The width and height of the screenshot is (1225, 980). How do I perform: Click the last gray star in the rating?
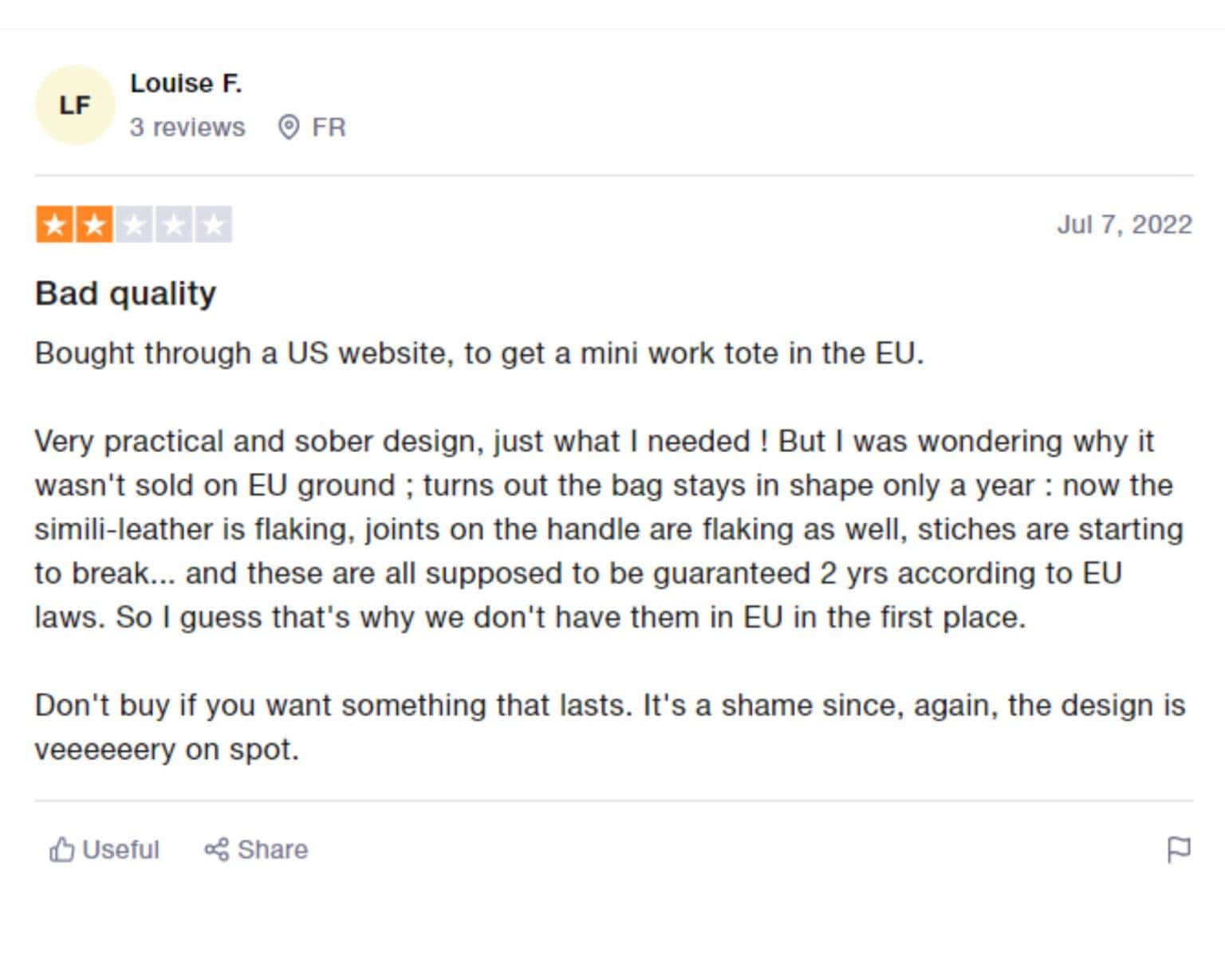[213, 224]
